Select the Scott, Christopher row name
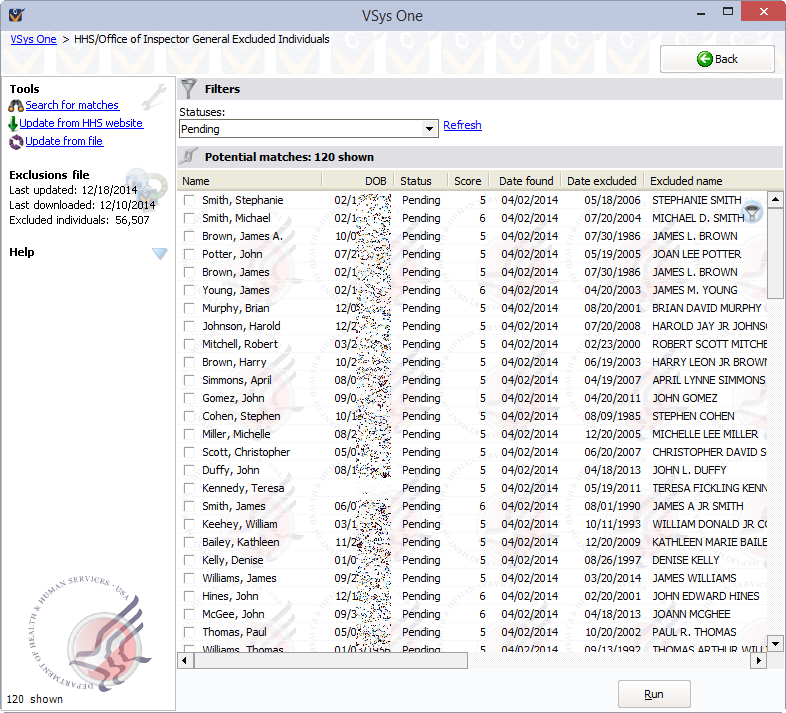786x713 pixels. (x=246, y=452)
